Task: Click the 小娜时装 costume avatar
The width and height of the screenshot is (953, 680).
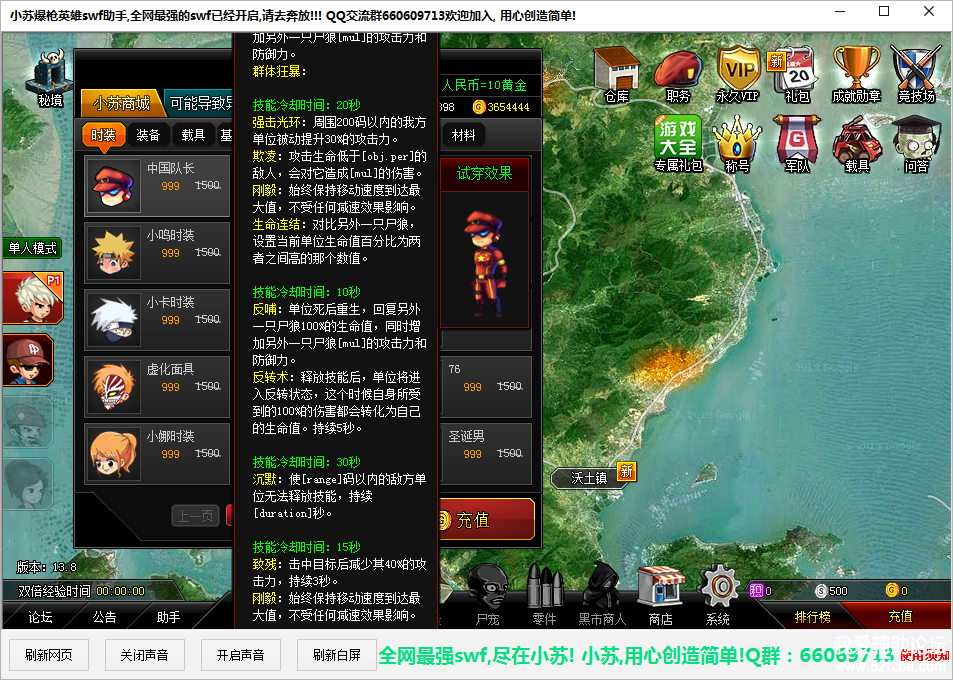Action: coord(114,454)
